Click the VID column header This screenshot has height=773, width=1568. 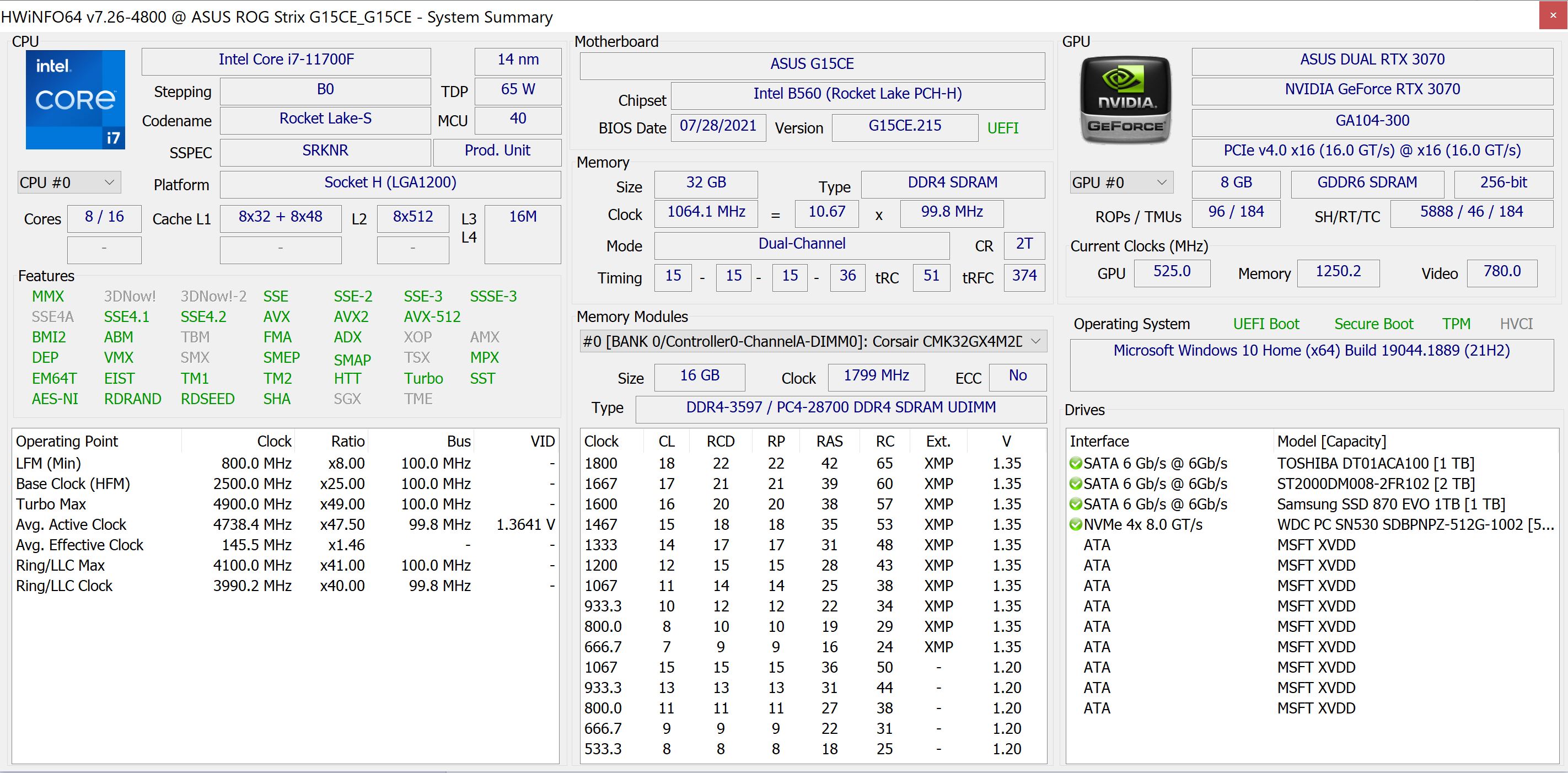(516, 442)
